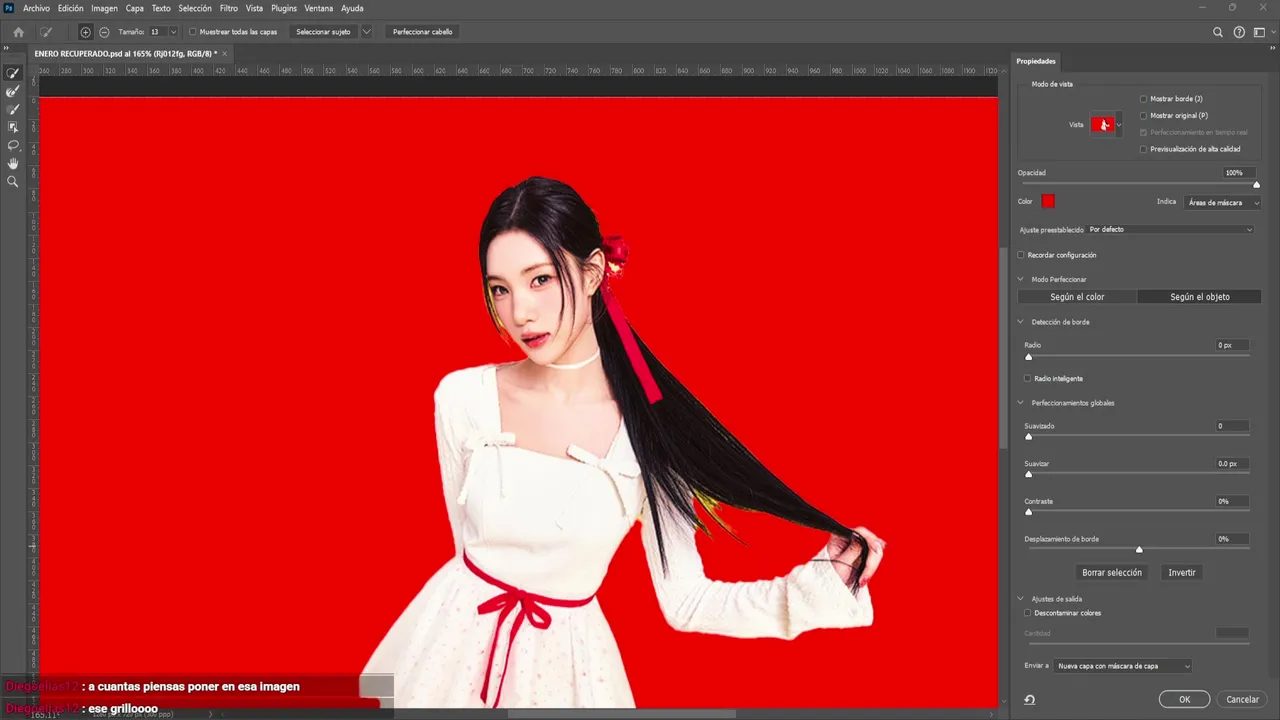The height and width of the screenshot is (720, 1280).
Task: Open the help question mark icon
Action: point(1240,32)
